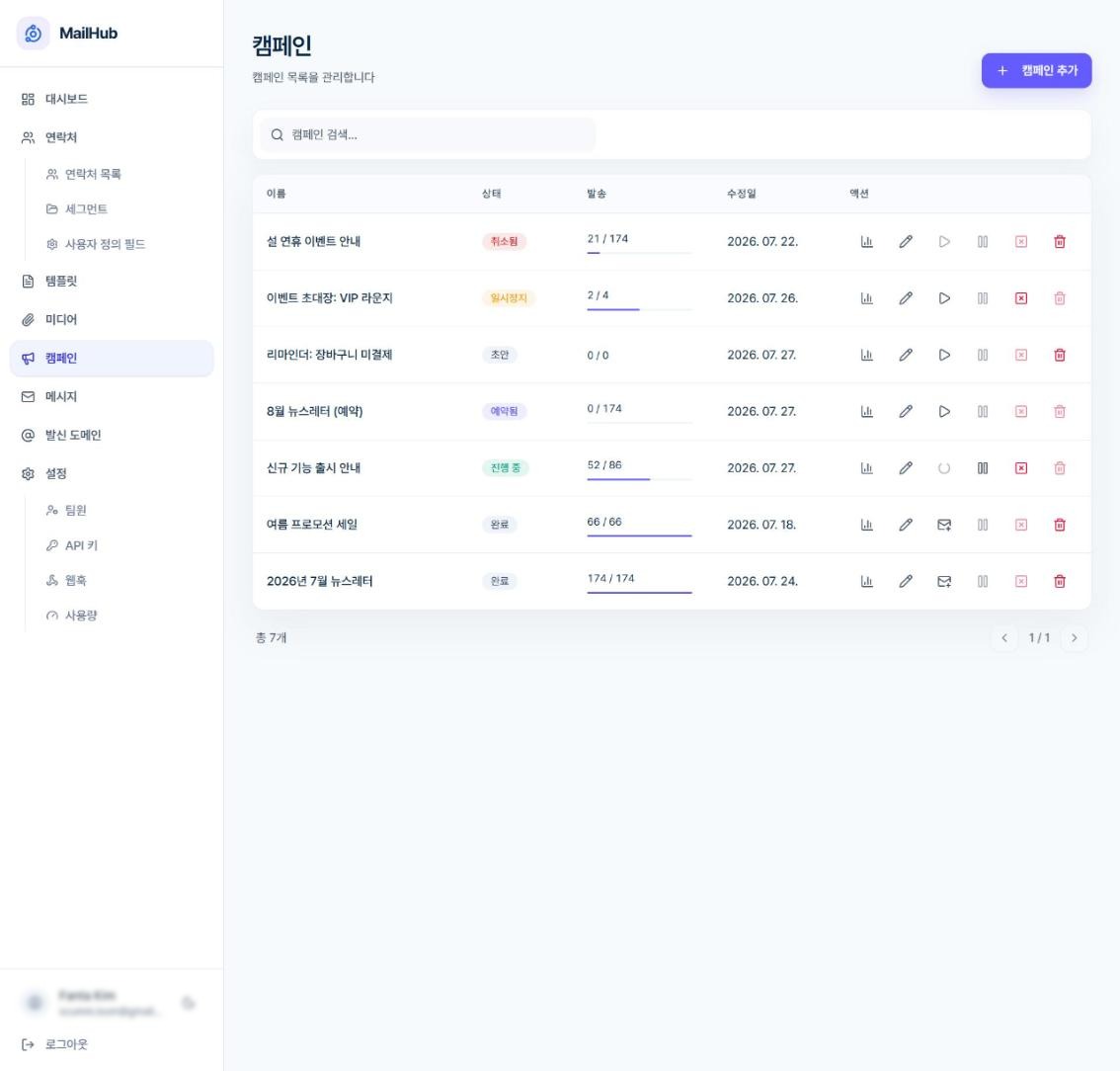Focus the 캠페인 검색 search field
The image size is (1120, 1071).
(x=427, y=134)
